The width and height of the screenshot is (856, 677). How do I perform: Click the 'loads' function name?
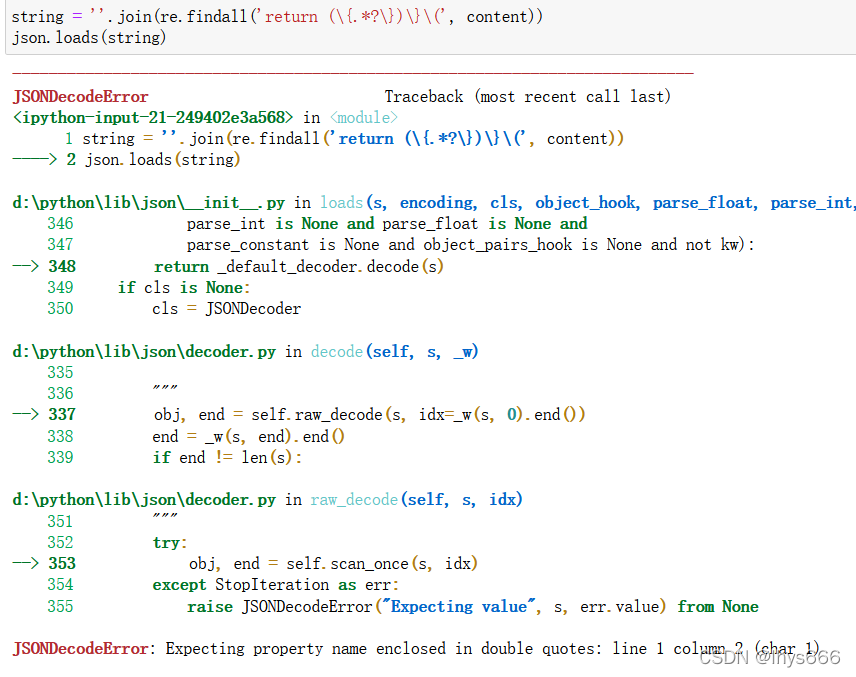[x=341, y=203]
